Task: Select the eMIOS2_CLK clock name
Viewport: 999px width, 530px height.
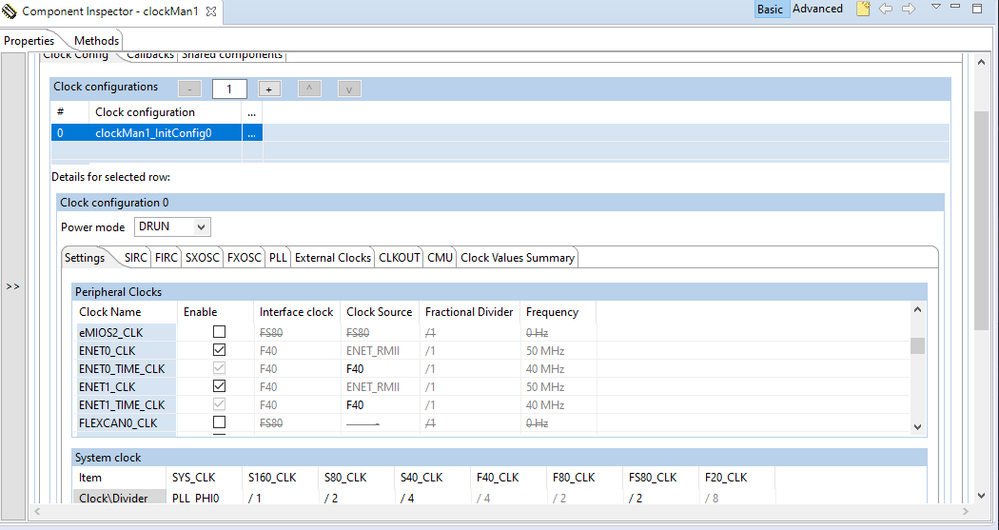Action: click(x=111, y=333)
